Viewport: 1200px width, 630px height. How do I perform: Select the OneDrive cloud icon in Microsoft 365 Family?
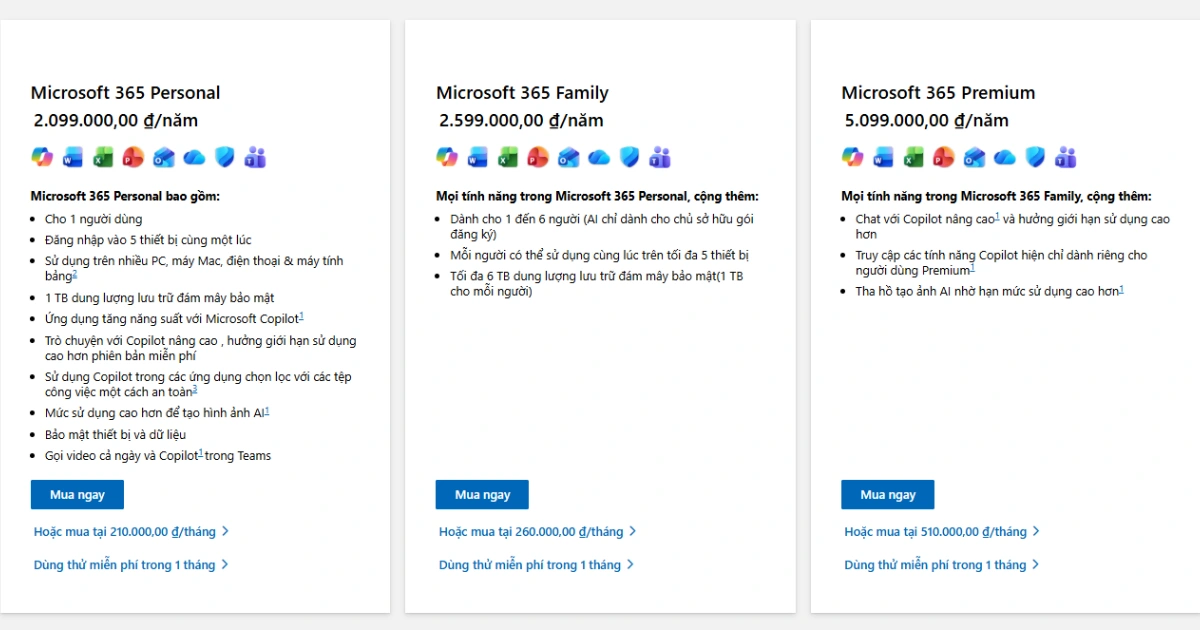coord(600,157)
